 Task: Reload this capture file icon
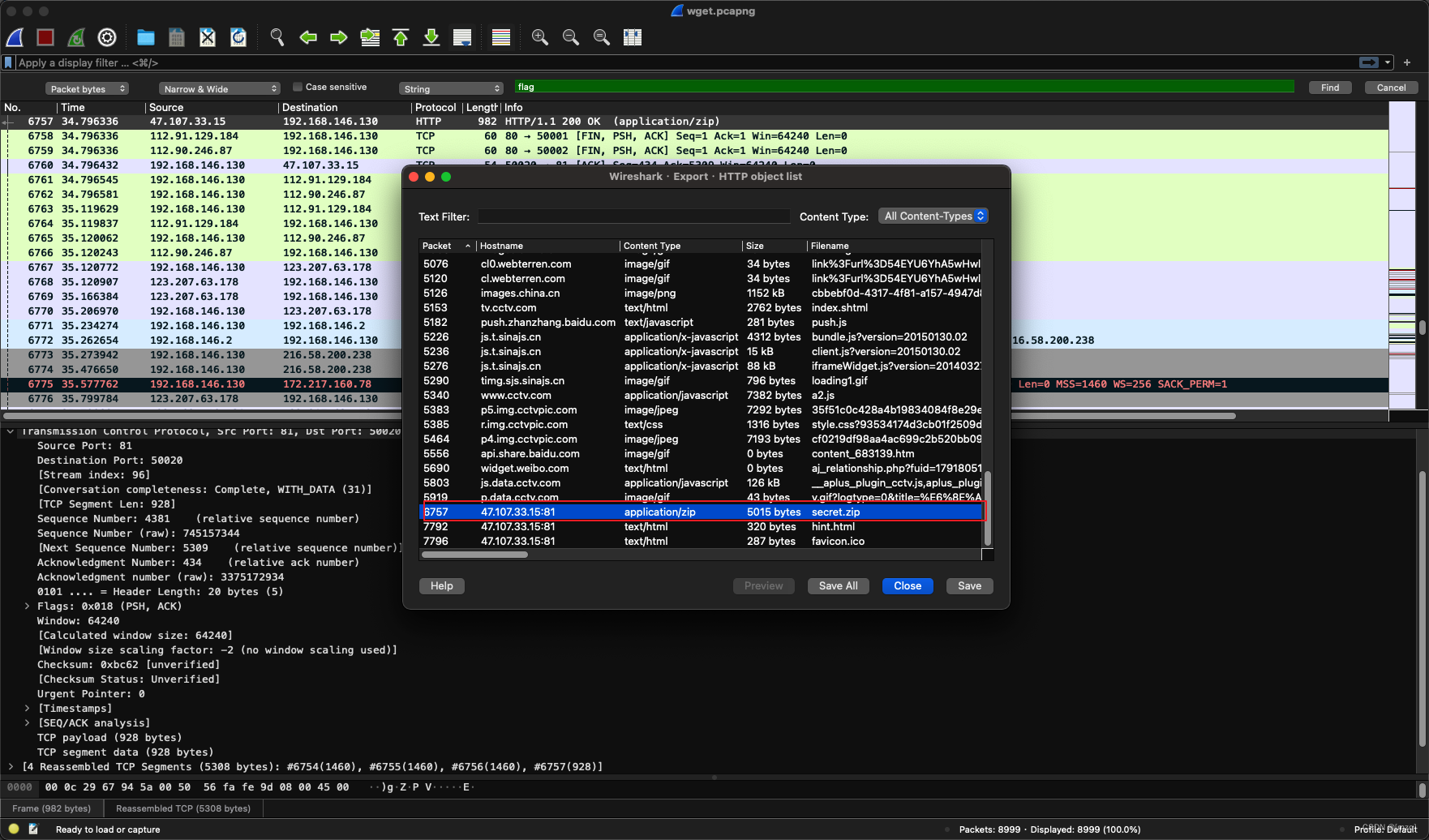[238, 37]
